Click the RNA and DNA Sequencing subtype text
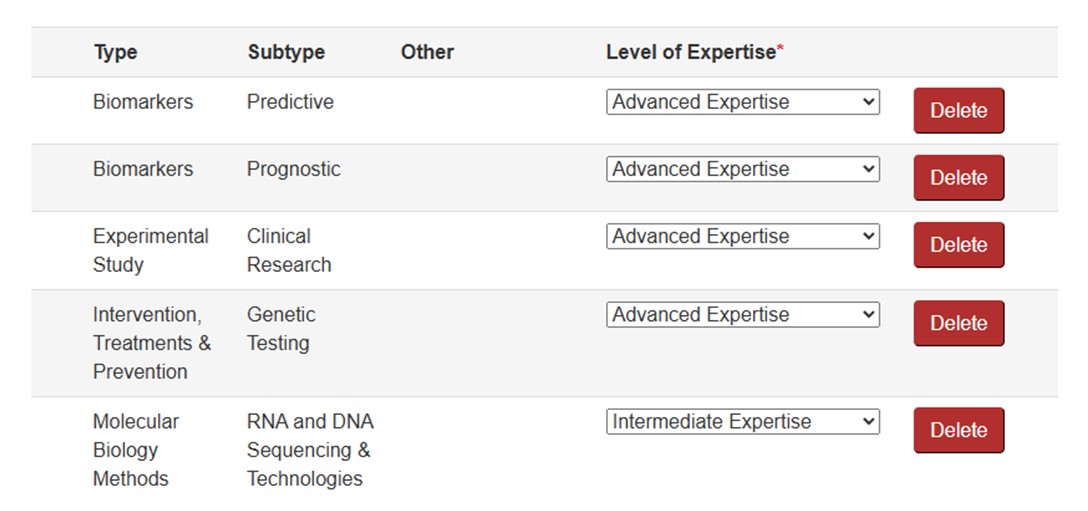This screenshot has width=1088, height=511. [x=309, y=450]
